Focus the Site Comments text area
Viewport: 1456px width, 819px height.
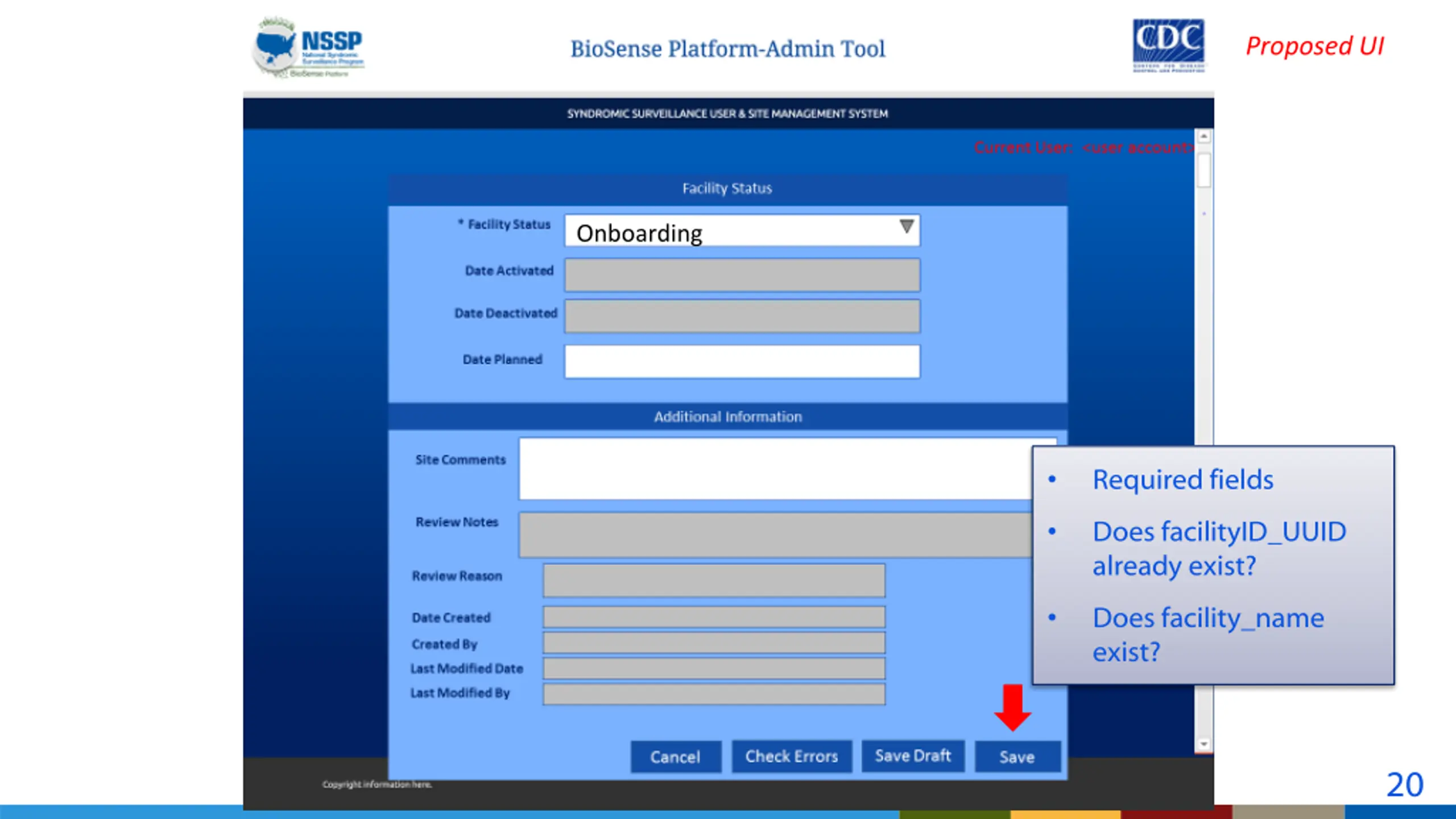click(773, 469)
